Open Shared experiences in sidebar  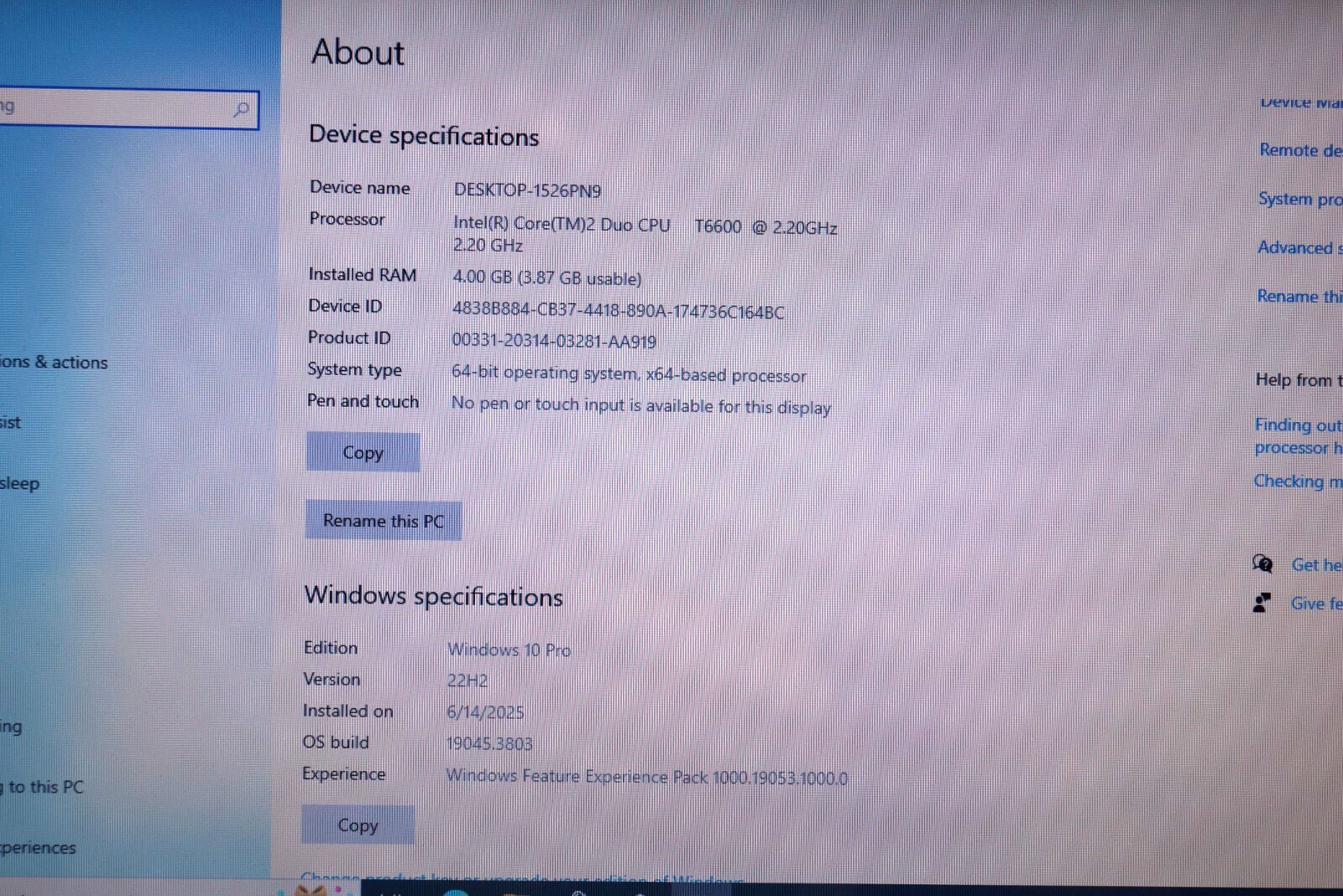38,847
